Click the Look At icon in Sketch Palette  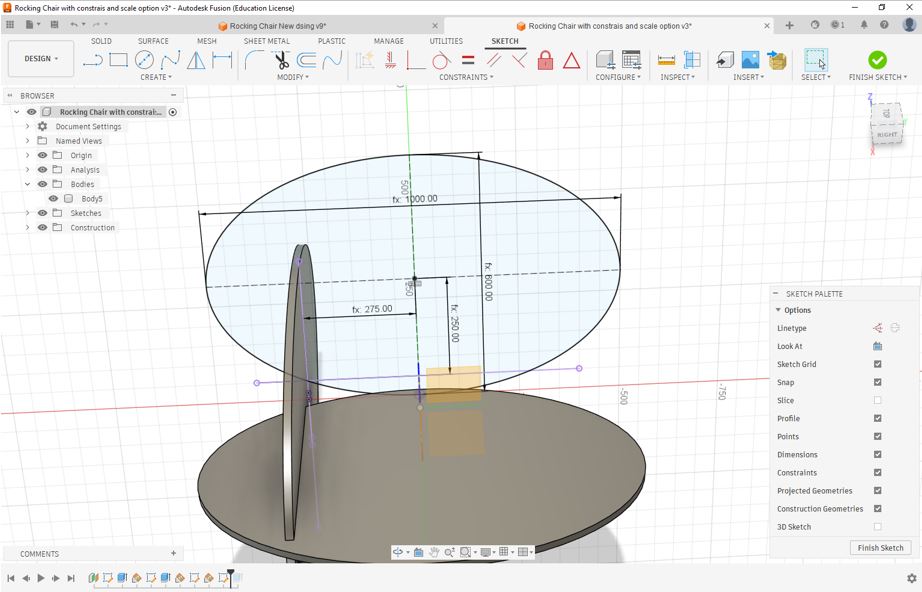click(x=877, y=346)
